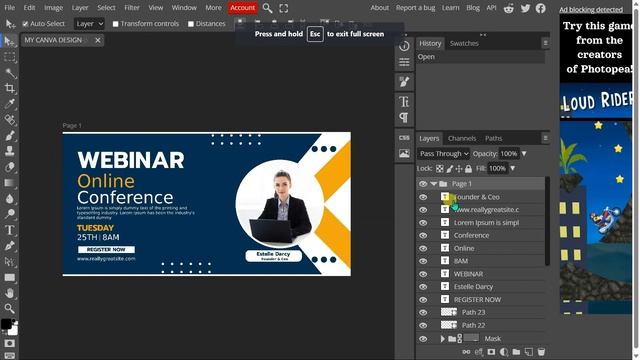The width and height of the screenshot is (640, 360).
Task: Open the Image menu
Action: [53, 8]
